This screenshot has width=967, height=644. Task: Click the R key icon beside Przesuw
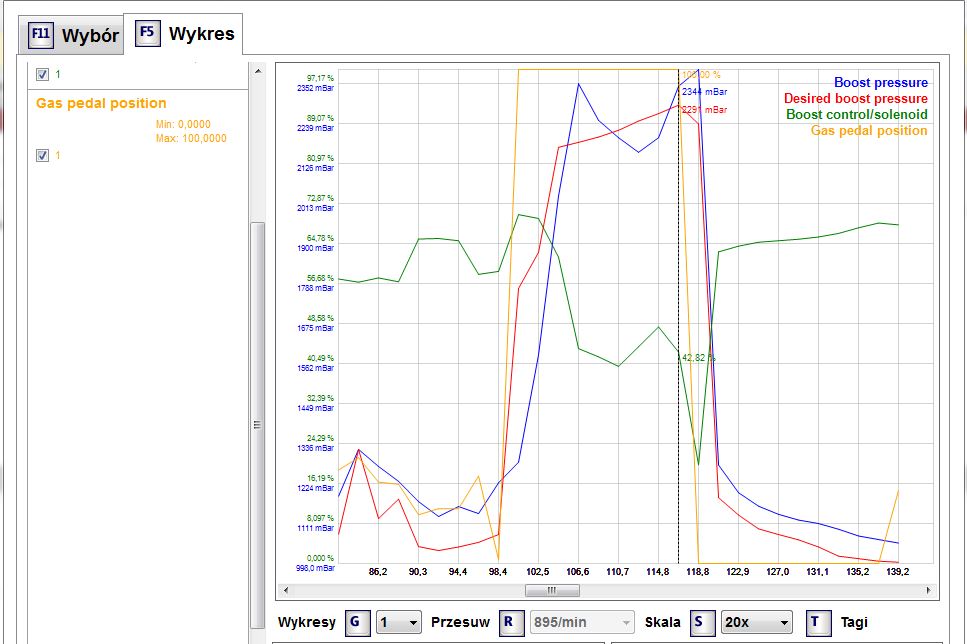pyautogui.click(x=508, y=622)
